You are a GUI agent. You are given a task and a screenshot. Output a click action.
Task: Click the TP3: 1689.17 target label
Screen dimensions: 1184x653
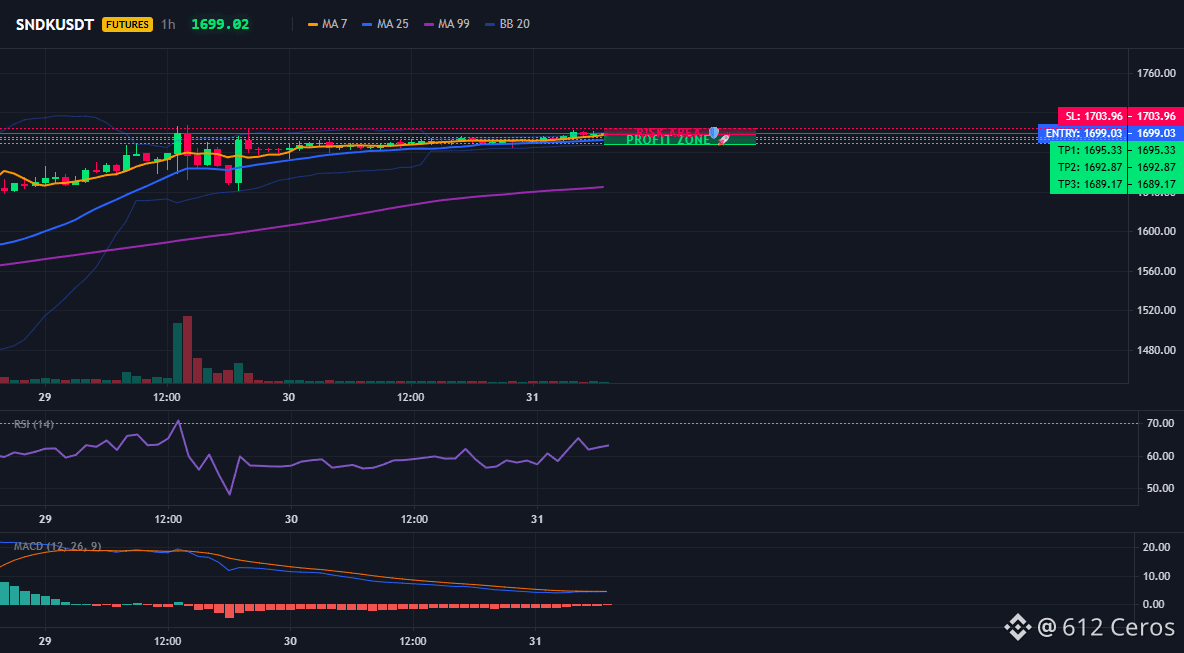pyautogui.click(x=1088, y=184)
